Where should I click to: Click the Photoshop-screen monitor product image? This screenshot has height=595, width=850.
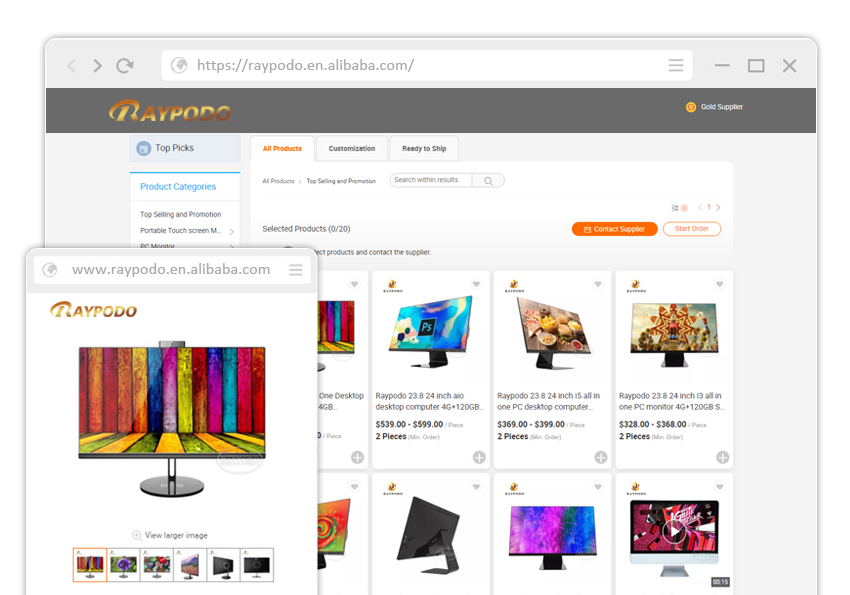[432, 331]
